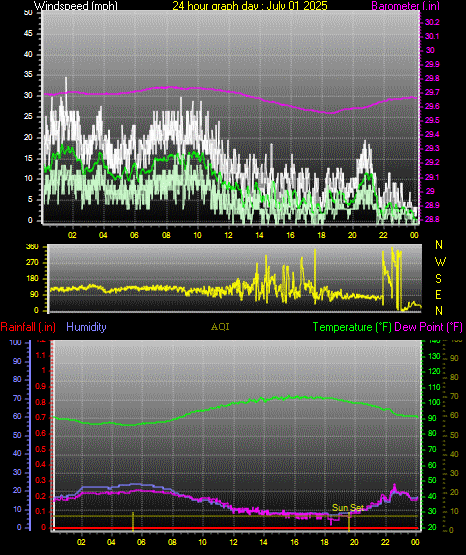The height and width of the screenshot is (555, 466).
Task: Click the Sun Set marker label
Action: click(x=348, y=508)
